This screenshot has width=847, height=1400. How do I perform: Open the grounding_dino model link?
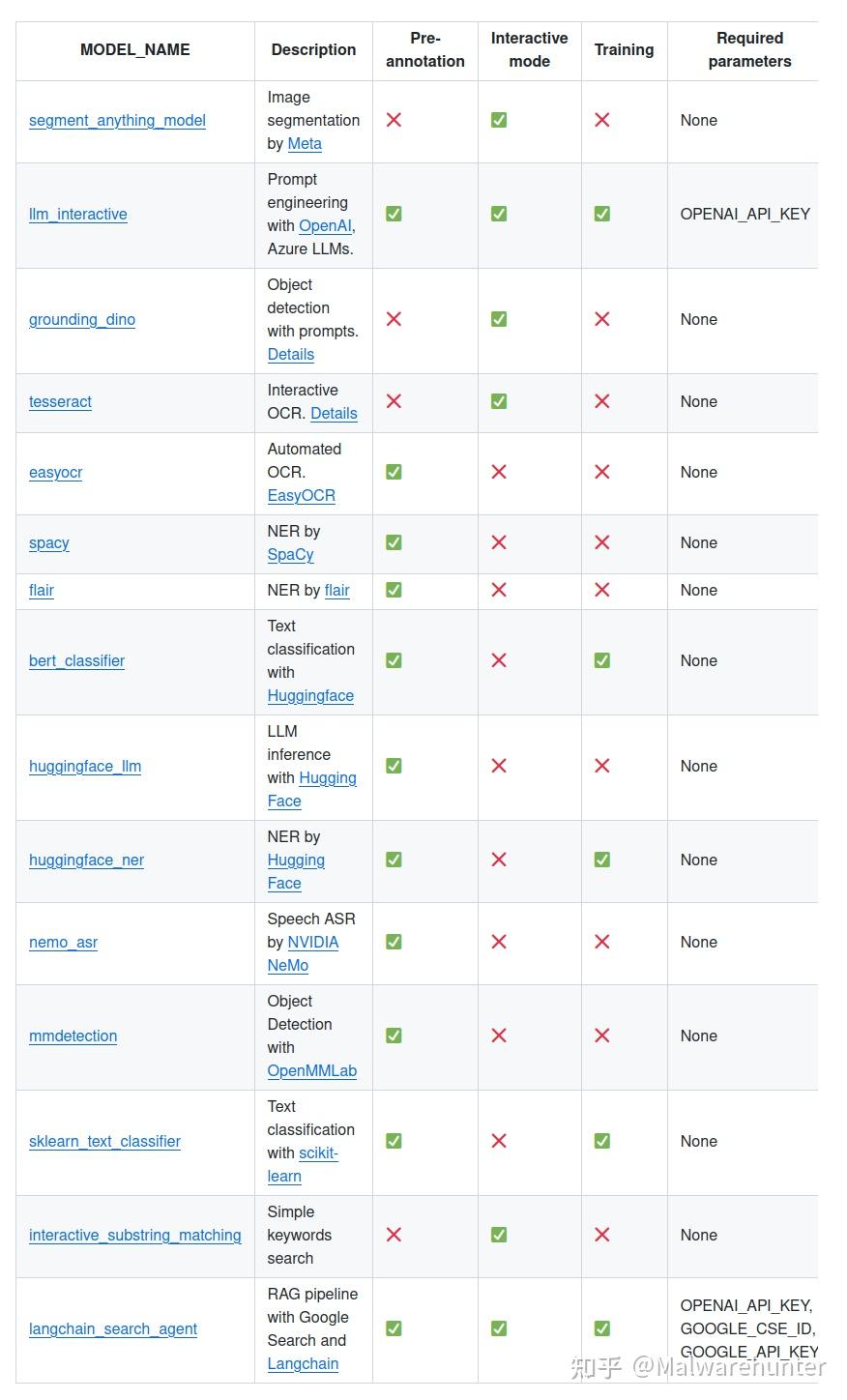[x=82, y=320]
